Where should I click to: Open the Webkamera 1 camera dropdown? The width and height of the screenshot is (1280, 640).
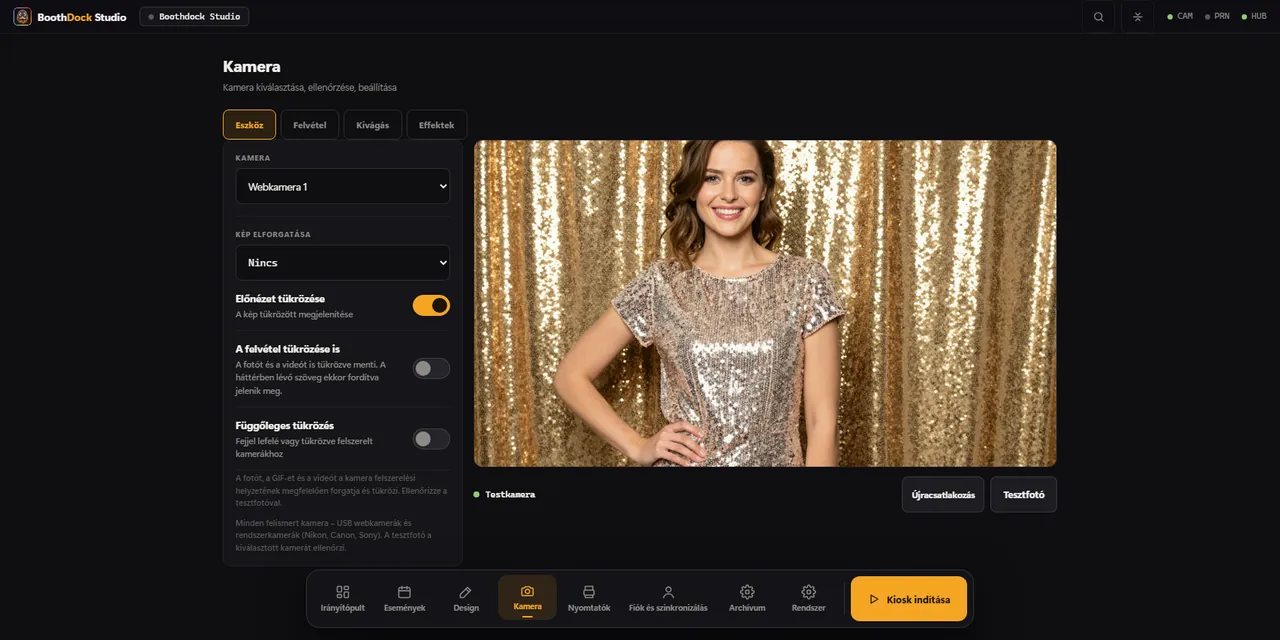pos(342,186)
